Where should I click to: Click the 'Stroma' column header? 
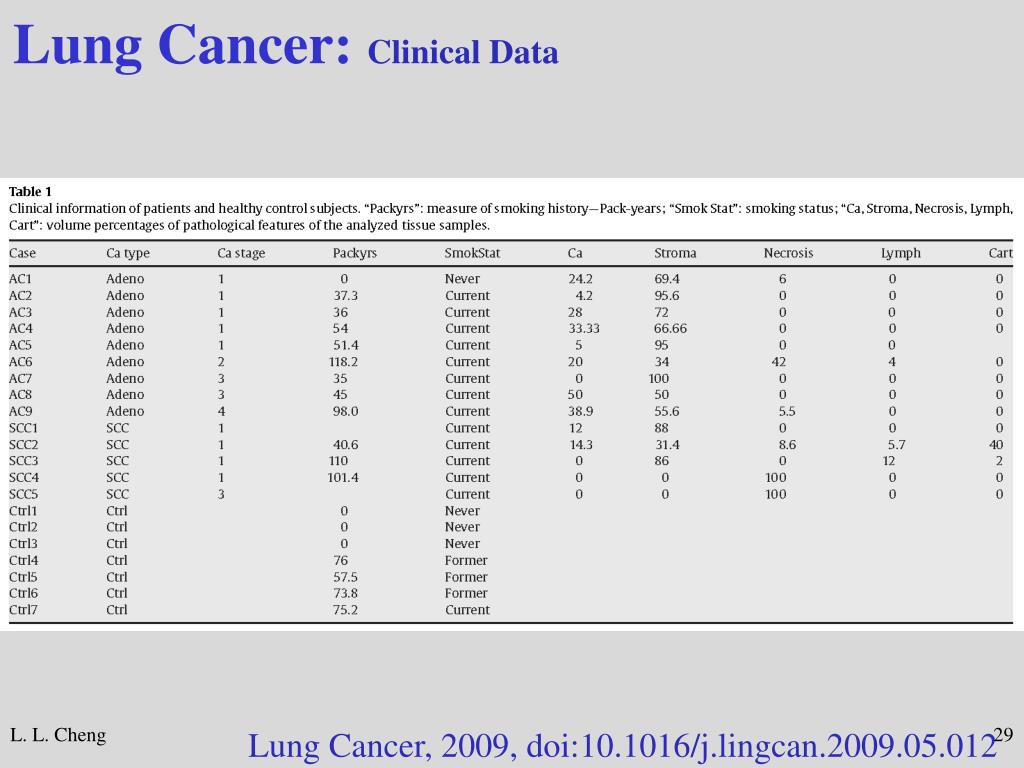point(675,253)
